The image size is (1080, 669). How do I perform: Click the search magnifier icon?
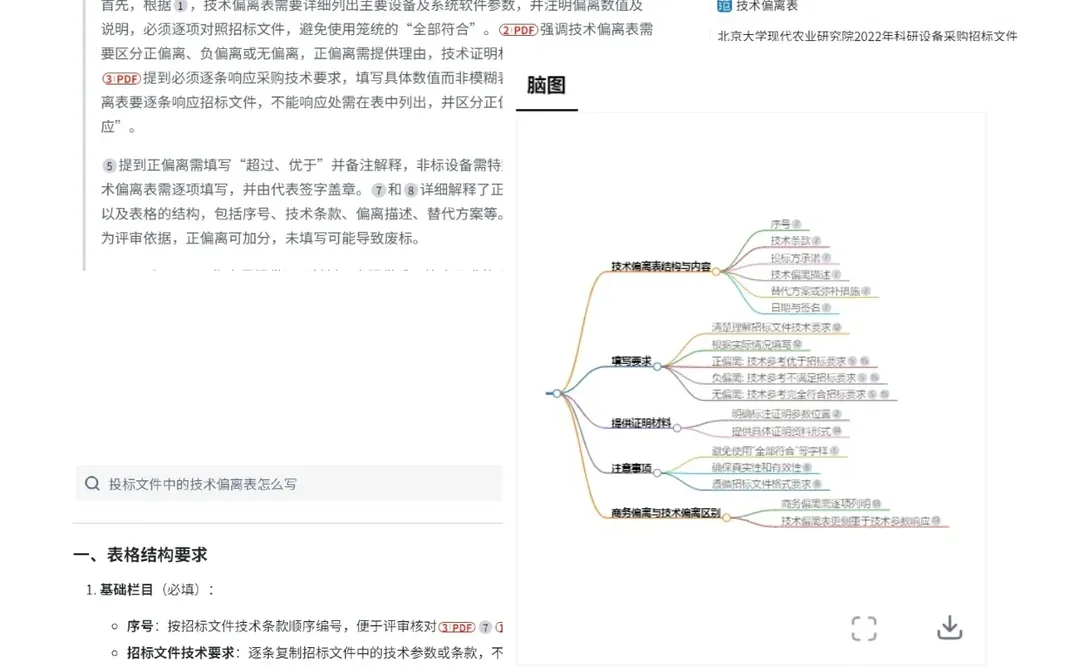tap(92, 484)
